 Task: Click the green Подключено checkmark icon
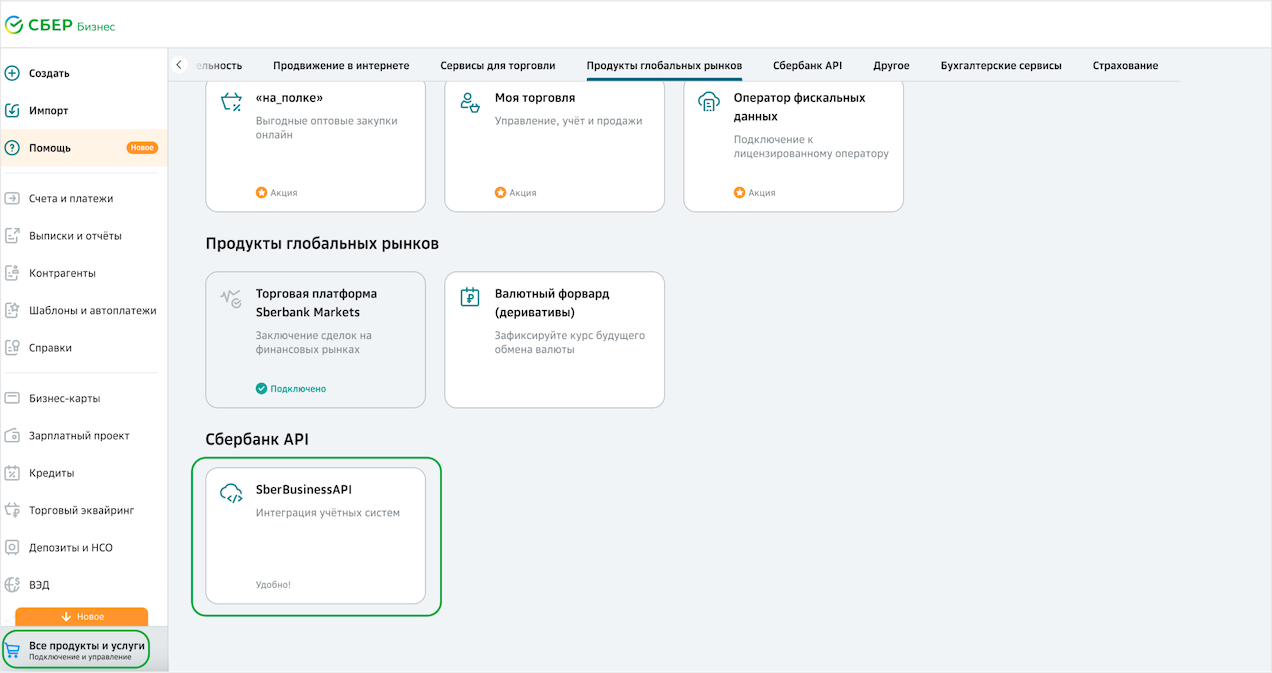(x=262, y=389)
